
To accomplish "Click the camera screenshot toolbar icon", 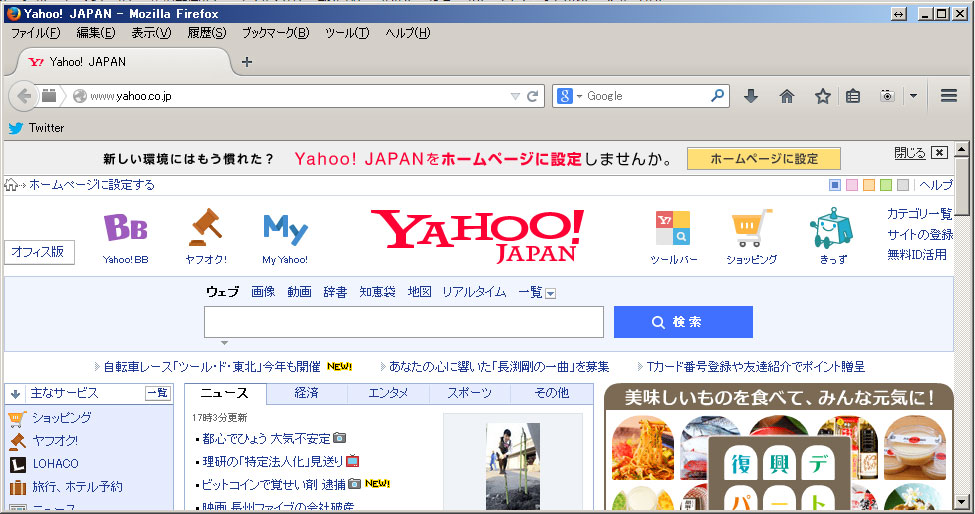I will click(887, 96).
